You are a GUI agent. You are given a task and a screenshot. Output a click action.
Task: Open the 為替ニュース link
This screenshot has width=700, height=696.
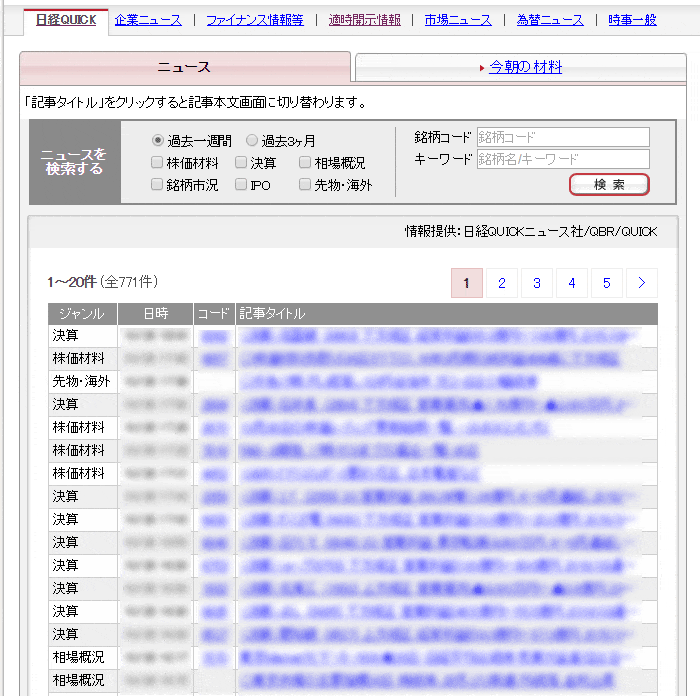pos(550,20)
